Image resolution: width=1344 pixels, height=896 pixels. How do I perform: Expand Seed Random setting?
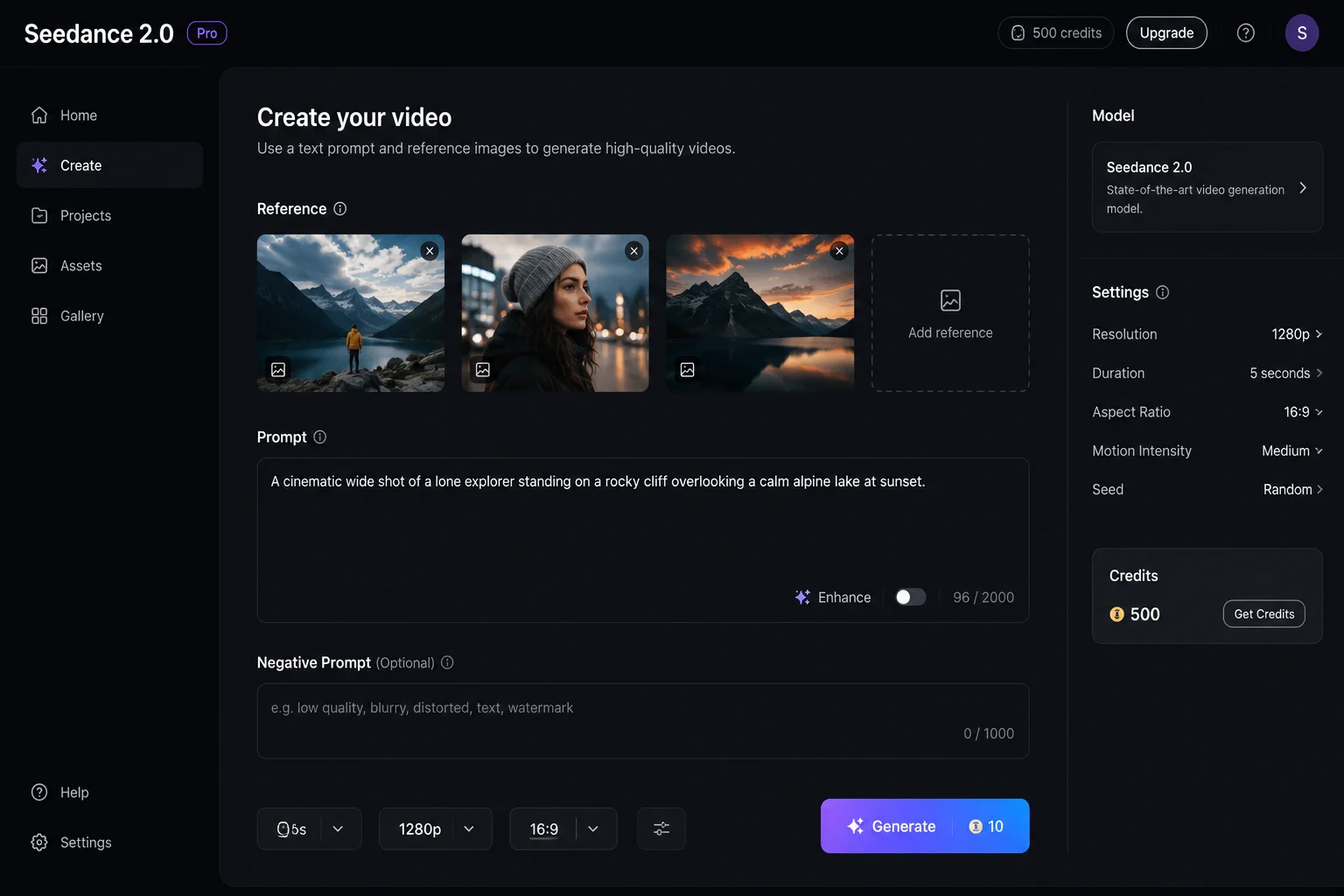point(1207,490)
